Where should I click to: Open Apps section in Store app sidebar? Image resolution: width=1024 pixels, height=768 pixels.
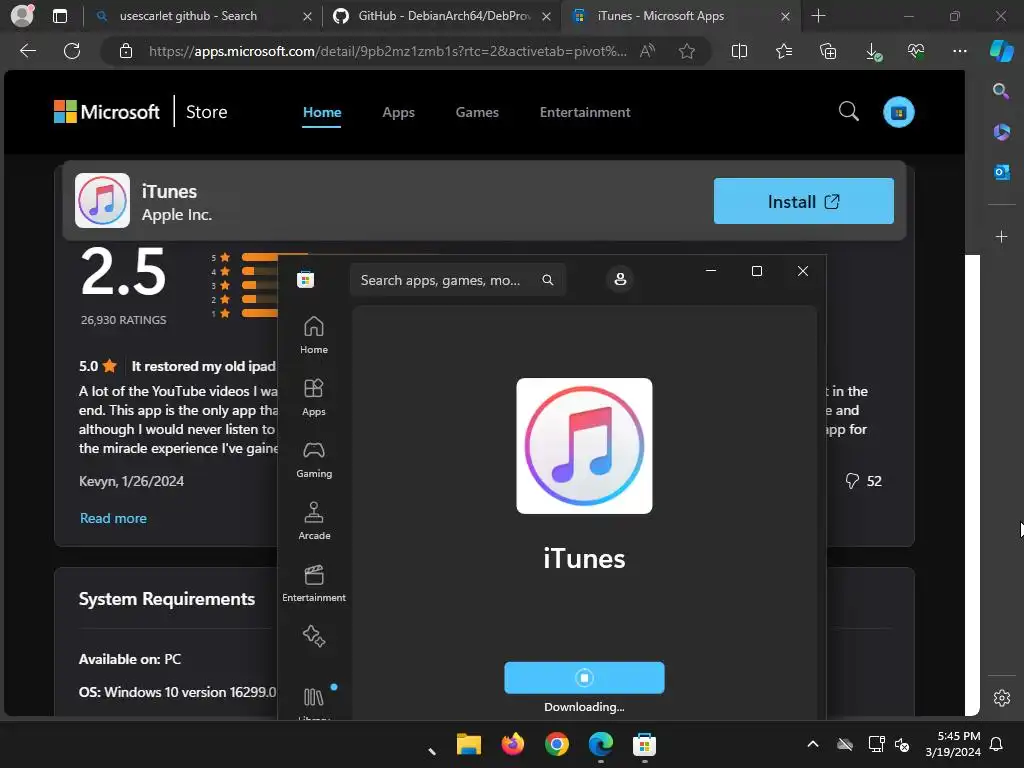313,397
